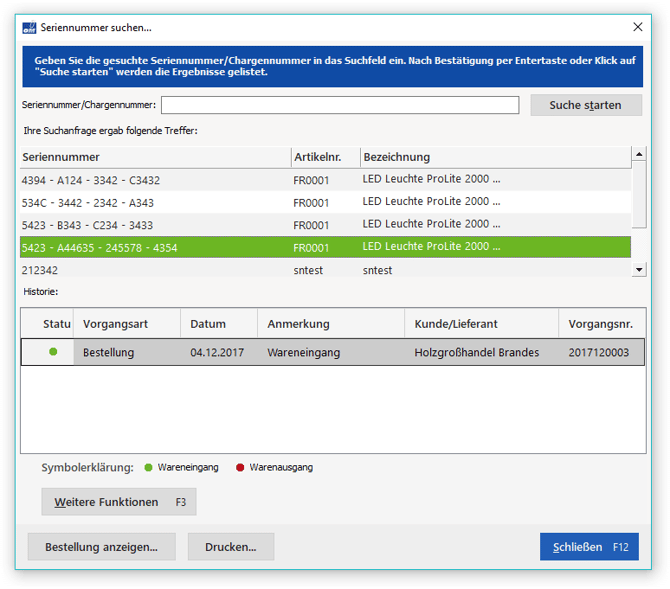Click green status dot in Bestellung row

click(53, 352)
